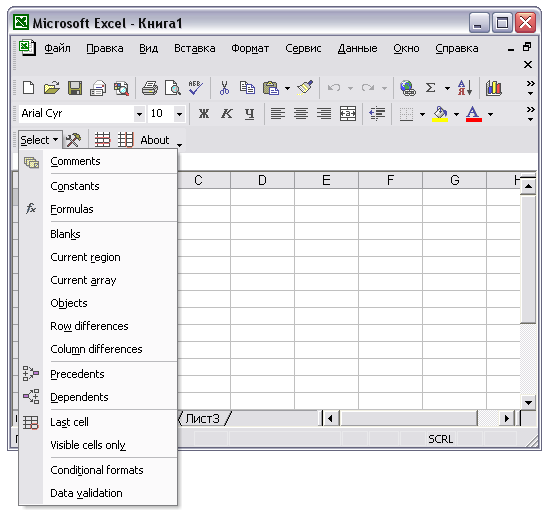Click the About toolbar button
The width and height of the screenshot is (546, 512).
(x=155, y=140)
